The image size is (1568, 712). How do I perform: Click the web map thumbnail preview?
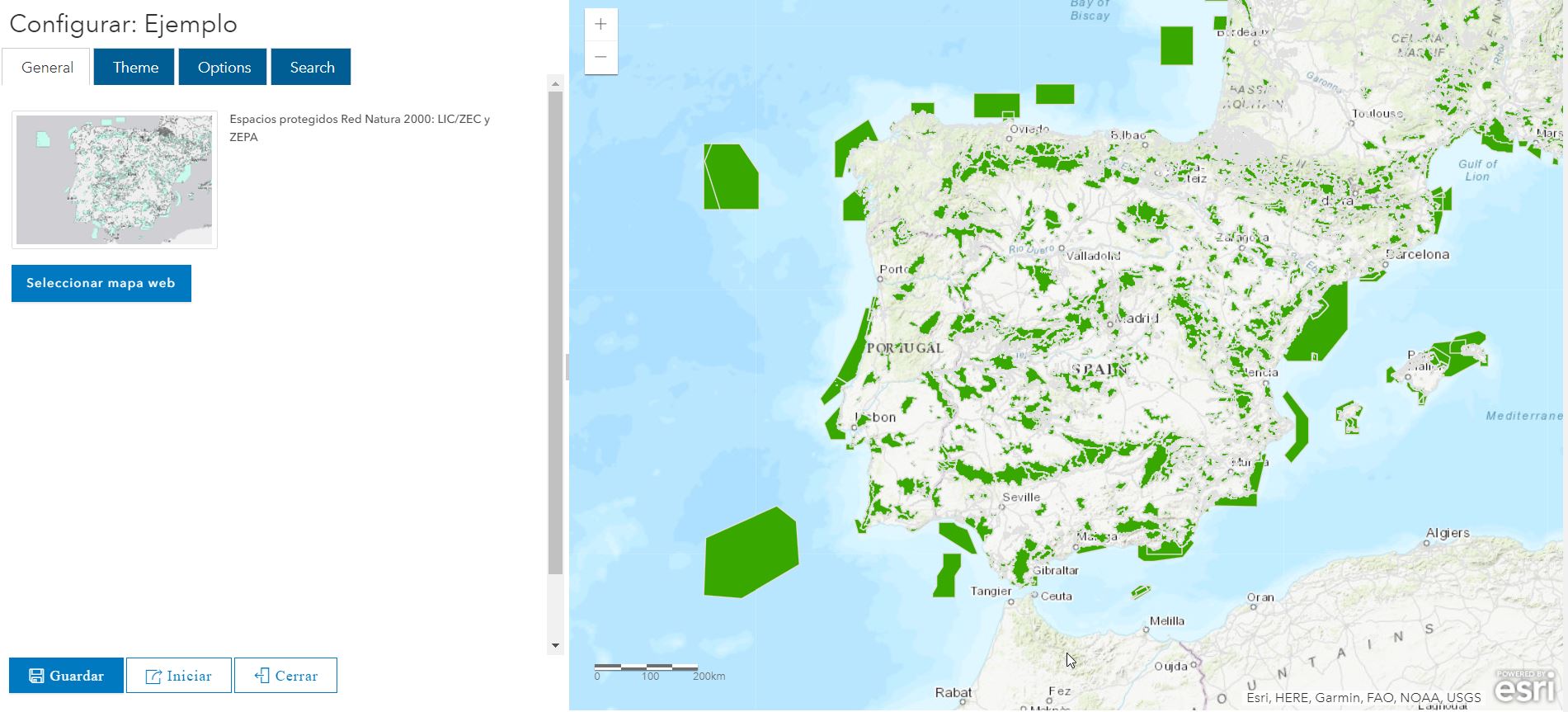coord(115,180)
